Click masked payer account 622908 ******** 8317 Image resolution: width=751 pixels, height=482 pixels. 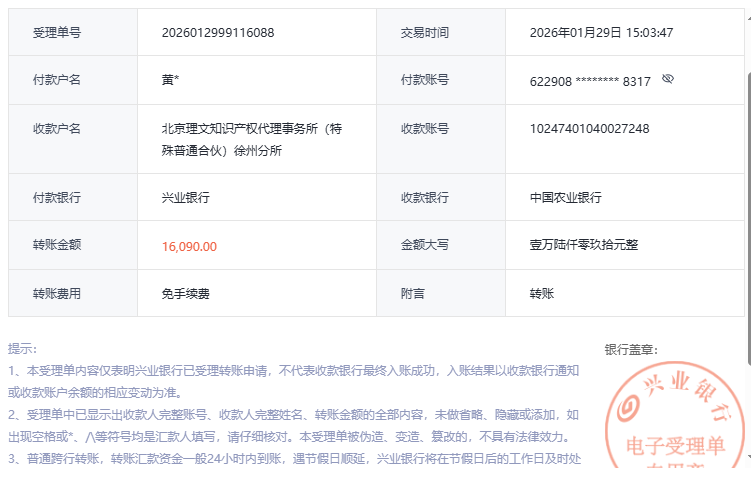coord(590,80)
